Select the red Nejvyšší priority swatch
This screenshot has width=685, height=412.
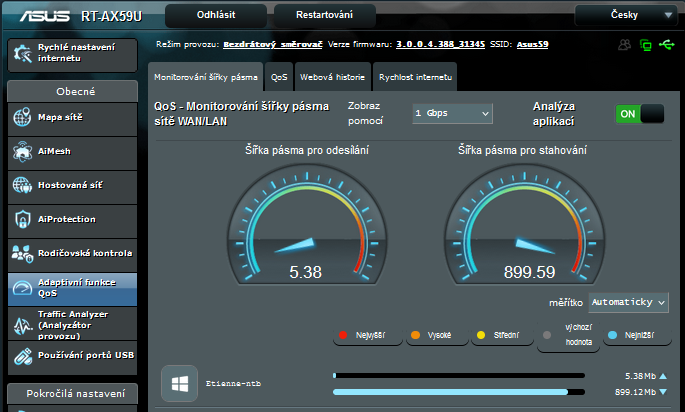point(343,335)
